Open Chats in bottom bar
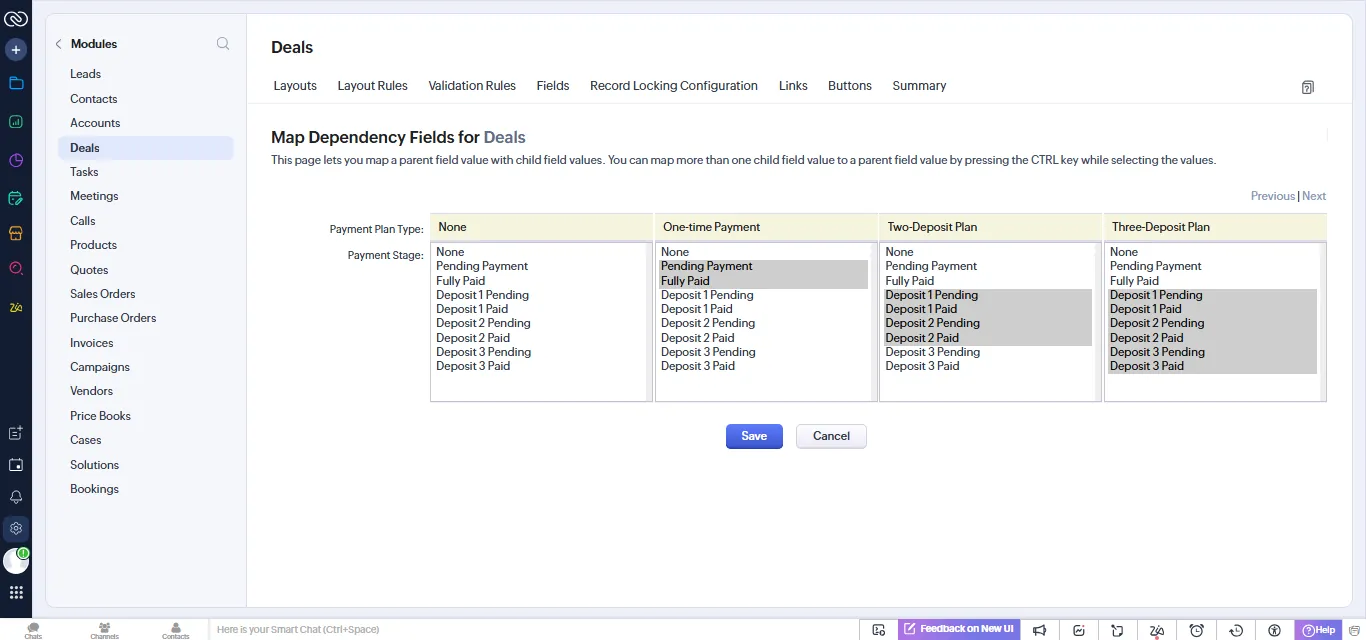The image size is (1366, 640). [33, 630]
